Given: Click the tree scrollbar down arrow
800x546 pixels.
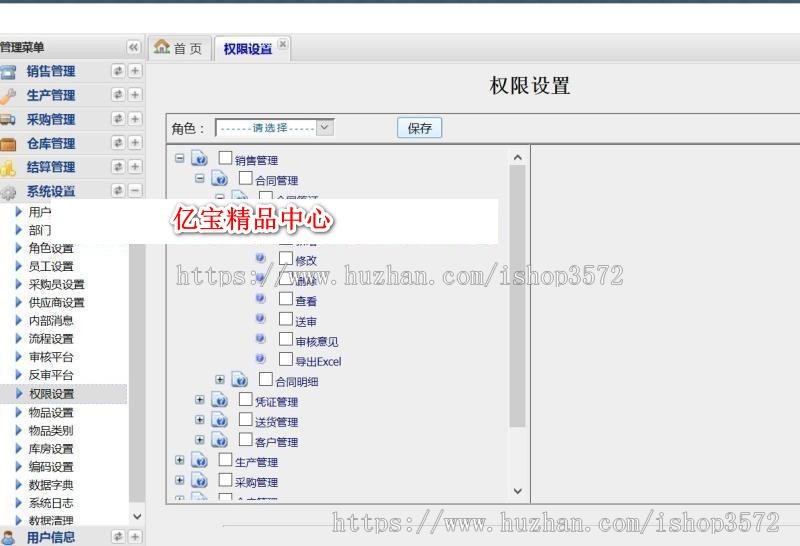Looking at the screenshot, I should (517, 491).
